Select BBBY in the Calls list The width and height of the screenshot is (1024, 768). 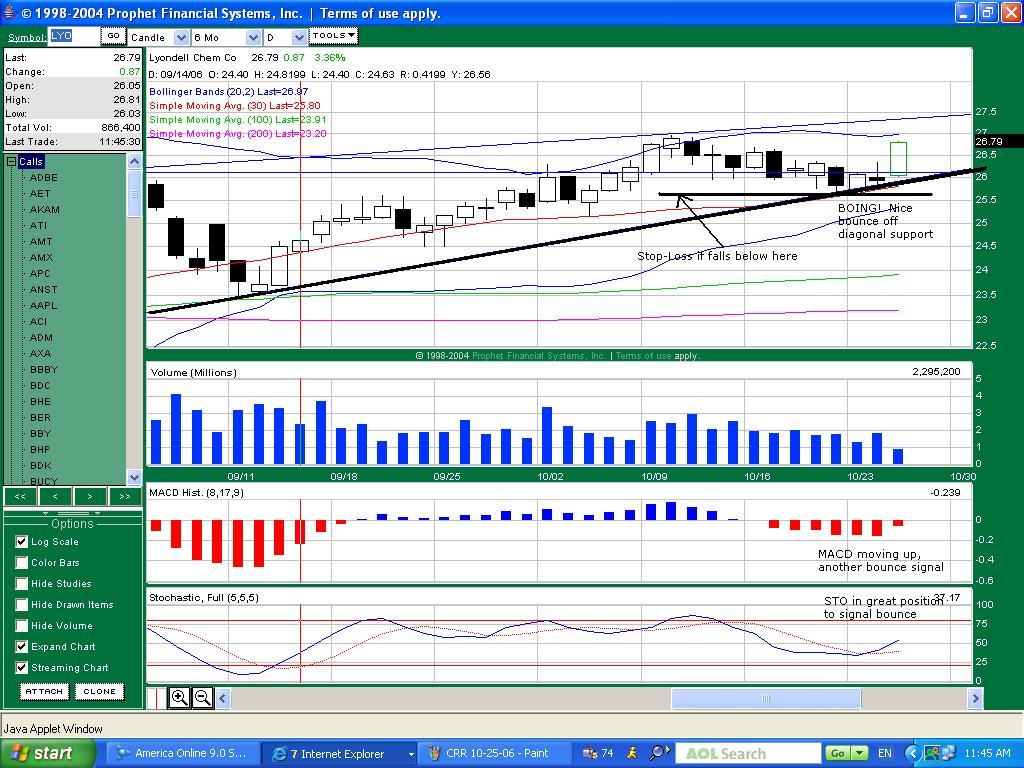44,370
